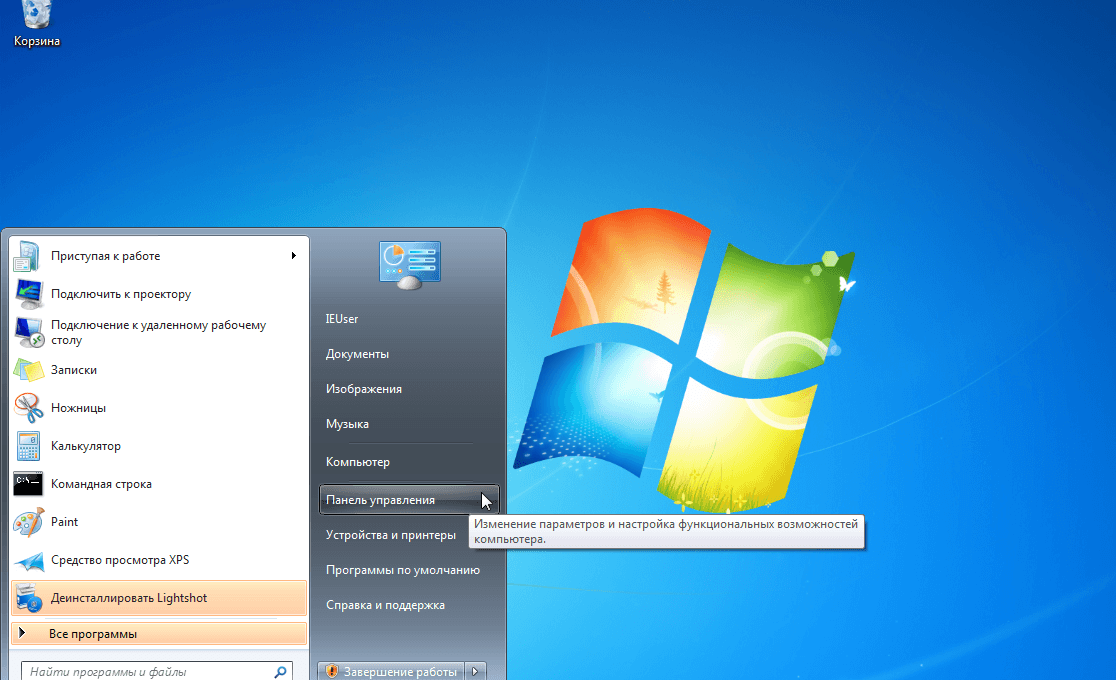This screenshot has width=1116, height=680.
Task: Open Музыка from Start menu
Action: 347,424
